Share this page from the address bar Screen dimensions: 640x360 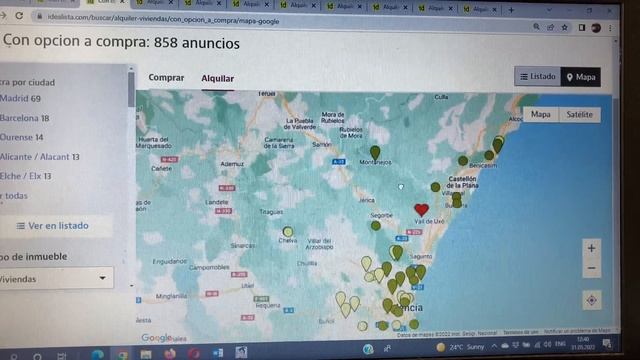551,27
